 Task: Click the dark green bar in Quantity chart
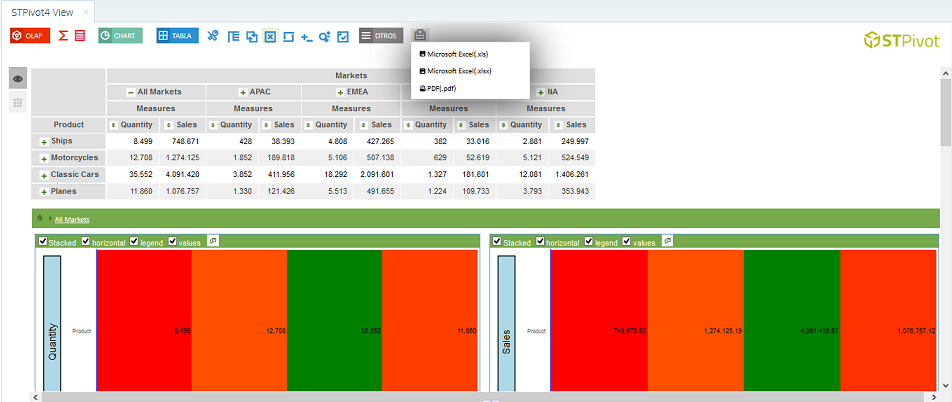(x=334, y=328)
